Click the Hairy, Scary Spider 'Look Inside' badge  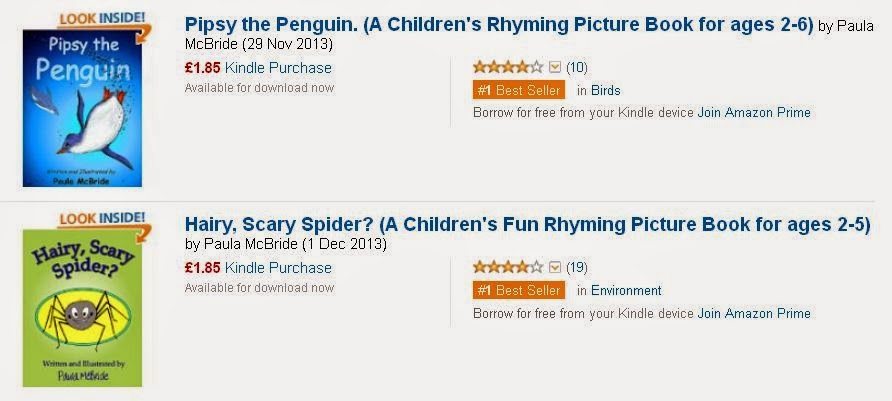100,218
